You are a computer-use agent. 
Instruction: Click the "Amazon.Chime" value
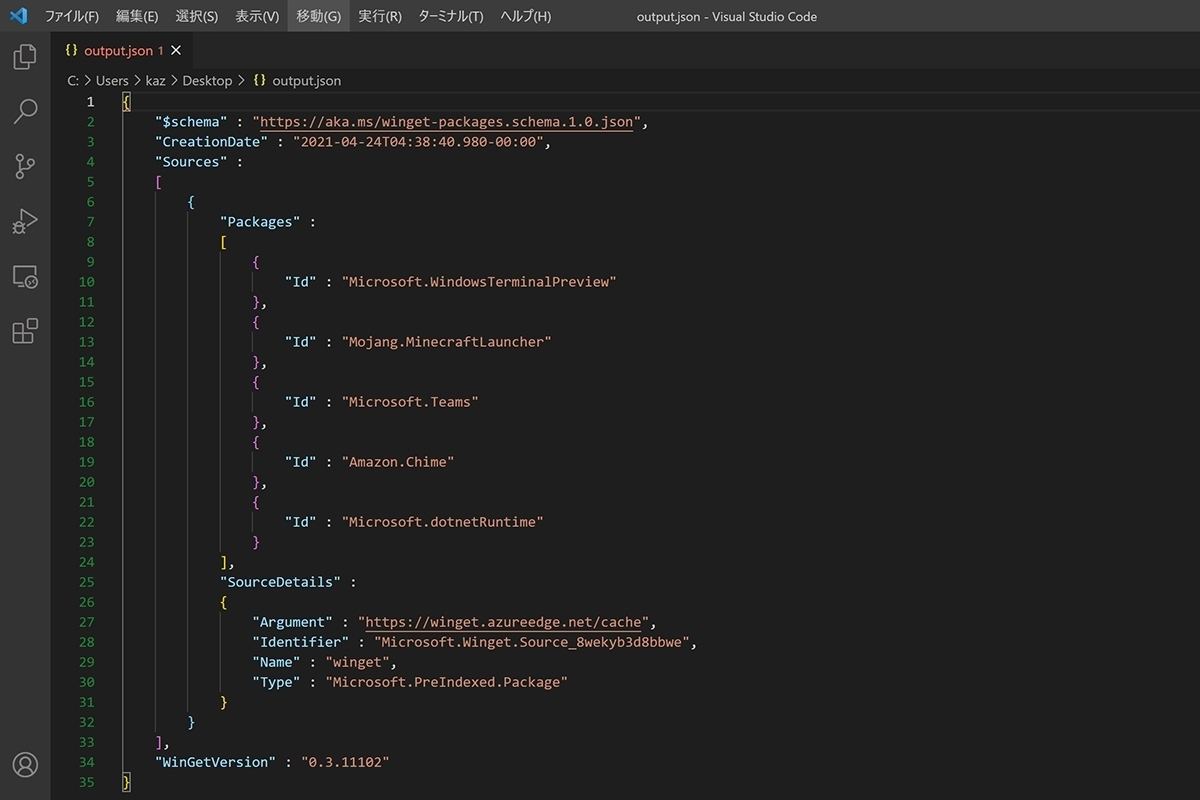pos(398,462)
